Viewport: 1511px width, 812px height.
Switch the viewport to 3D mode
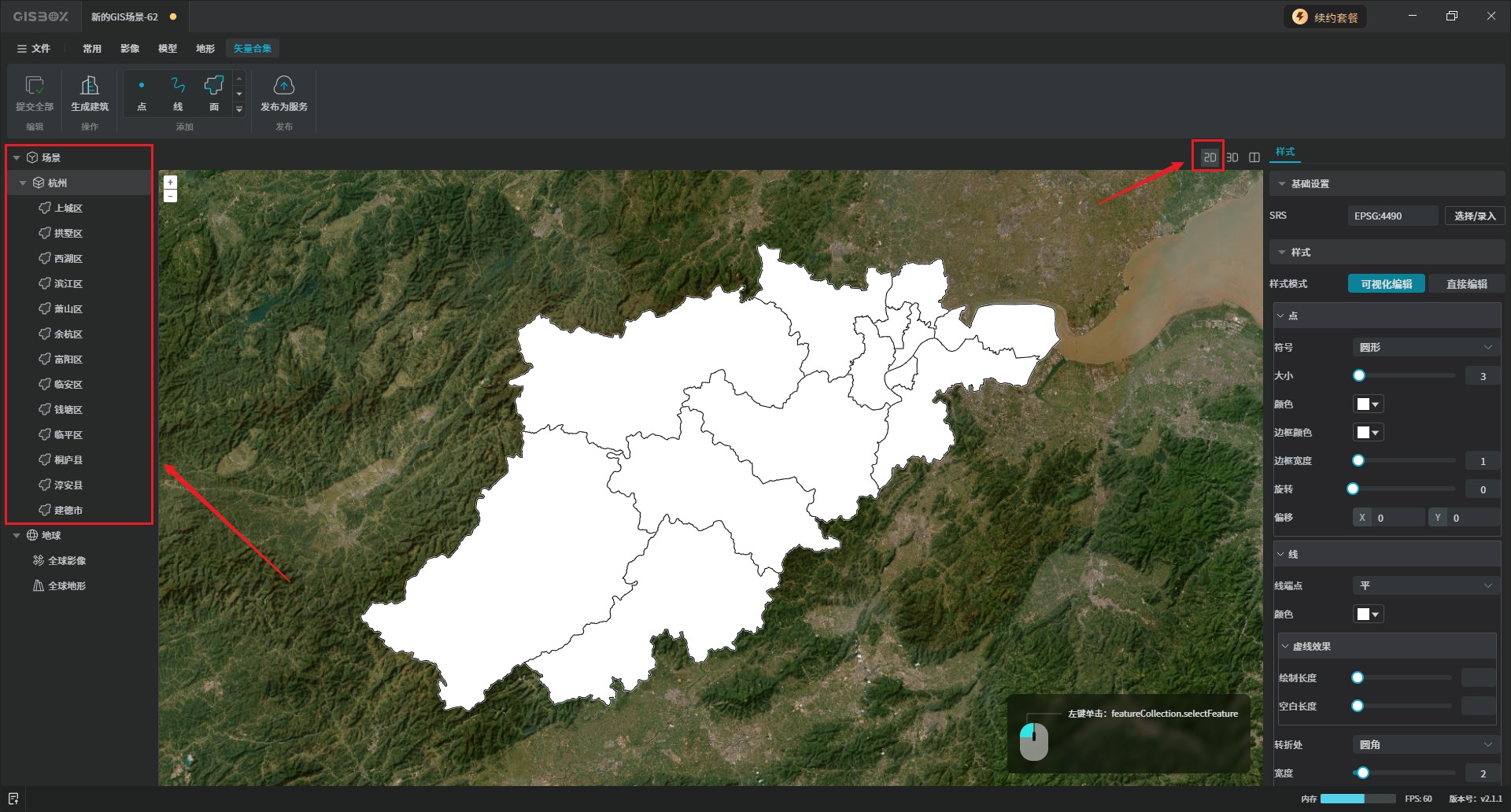[x=1232, y=157]
